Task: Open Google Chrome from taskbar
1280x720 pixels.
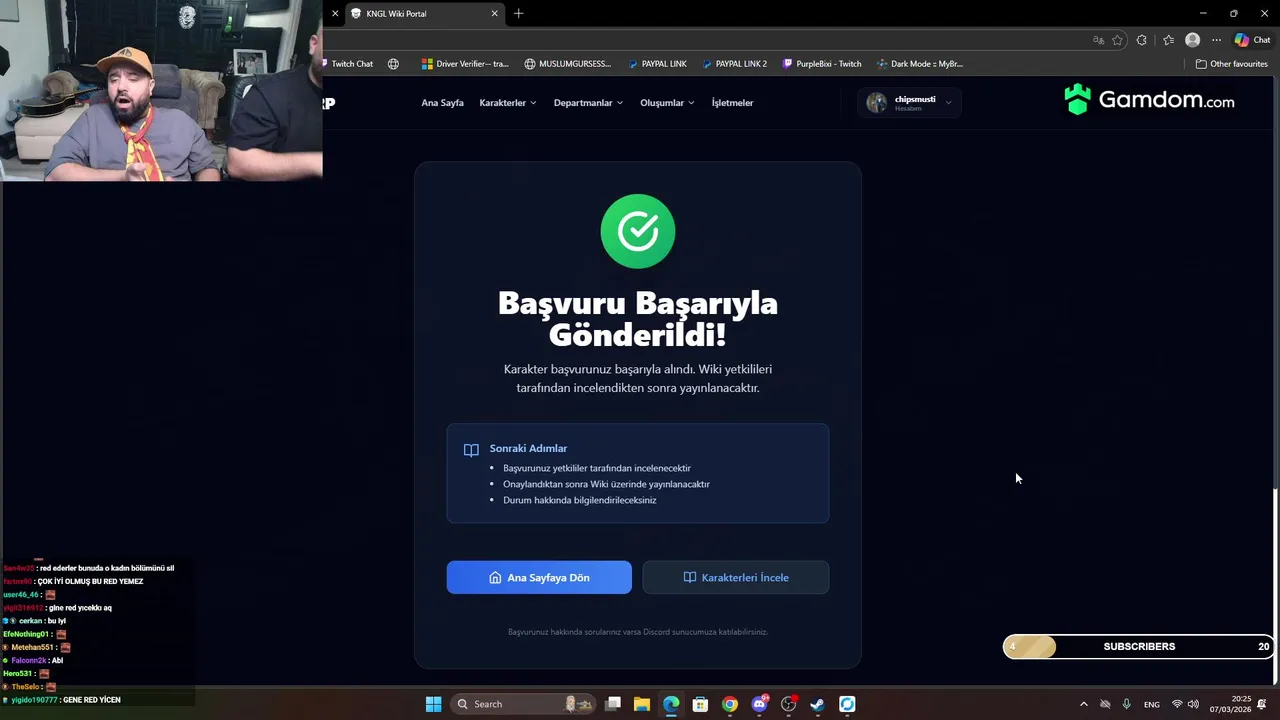Action: pyautogui.click(x=730, y=704)
